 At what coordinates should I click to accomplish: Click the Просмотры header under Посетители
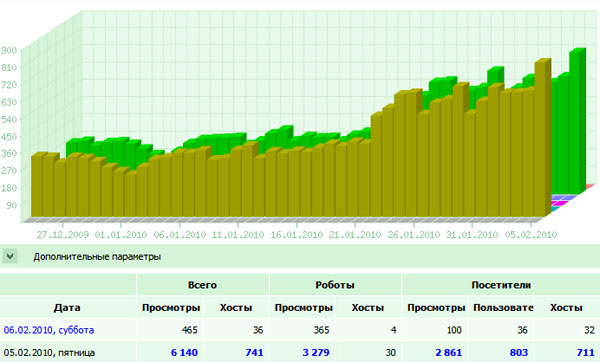(x=436, y=308)
